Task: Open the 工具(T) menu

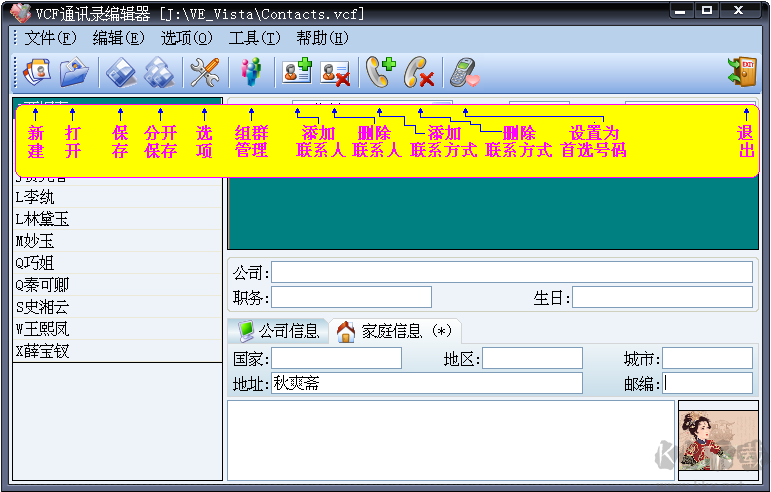Action: (254, 38)
